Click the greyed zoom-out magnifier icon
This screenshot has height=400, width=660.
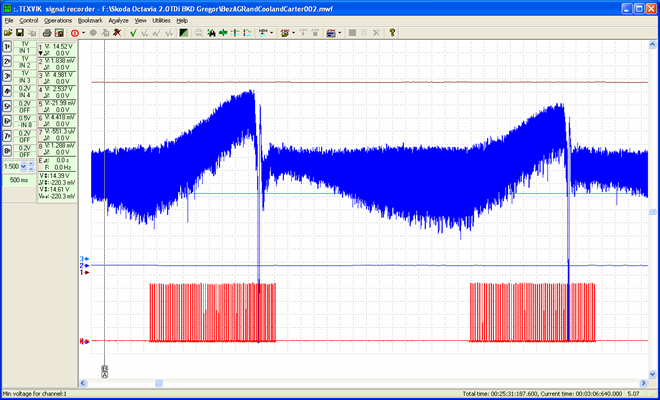tap(199, 33)
